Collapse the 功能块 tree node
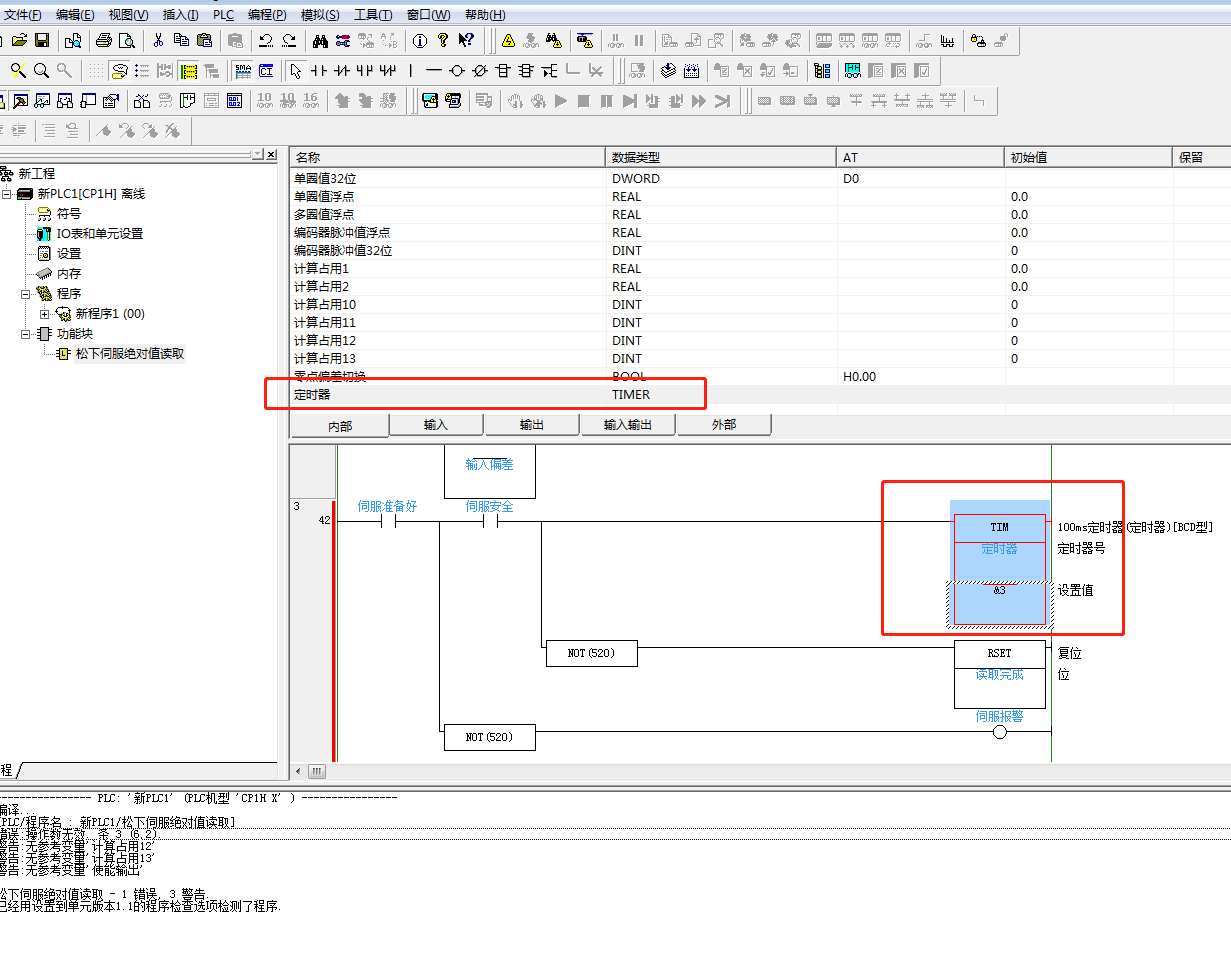1231x966 pixels. [x=26, y=334]
